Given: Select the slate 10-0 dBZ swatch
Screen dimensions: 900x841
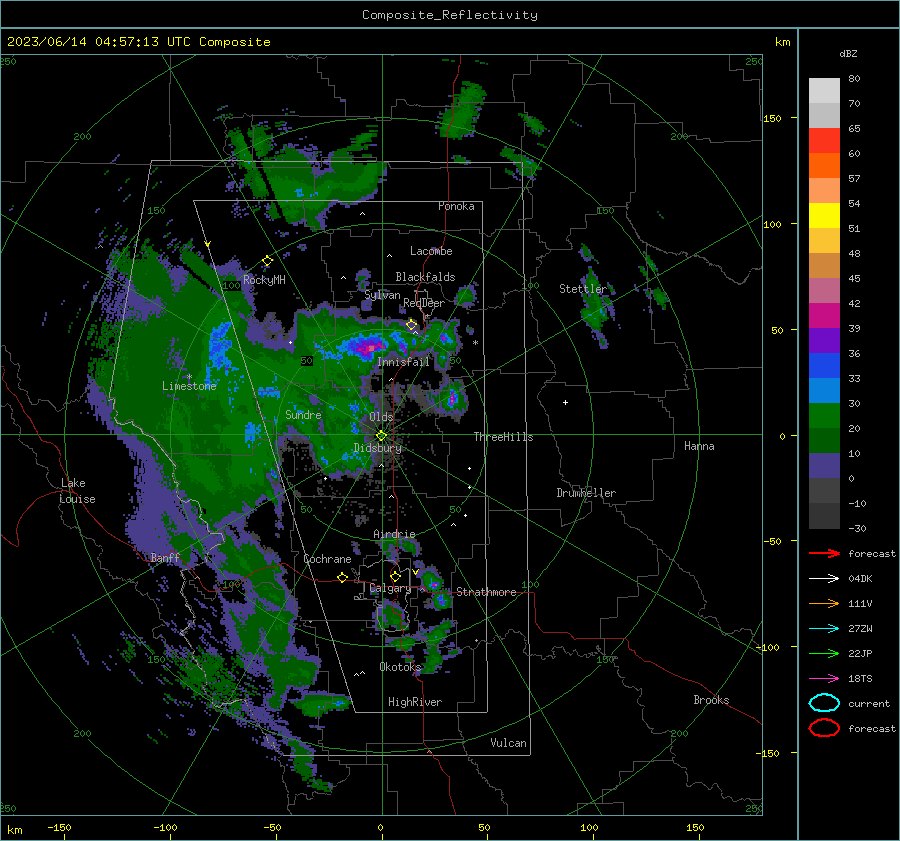Looking at the screenshot, I should [824, 465].
